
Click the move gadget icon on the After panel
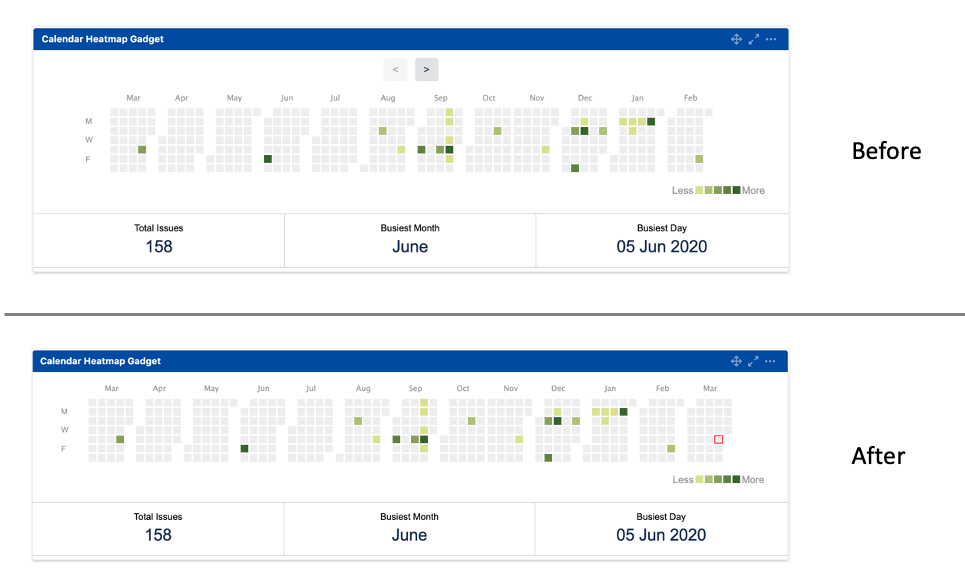click(736, 361)
